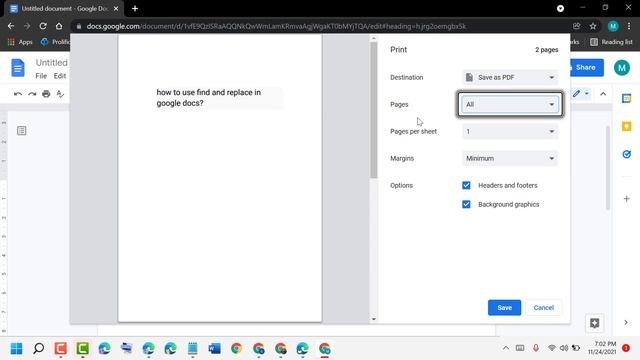The width and height of the screenshot is (640, 360).
Task: Collapse side panel with the right arrow
Action: (x=626, y=322)
